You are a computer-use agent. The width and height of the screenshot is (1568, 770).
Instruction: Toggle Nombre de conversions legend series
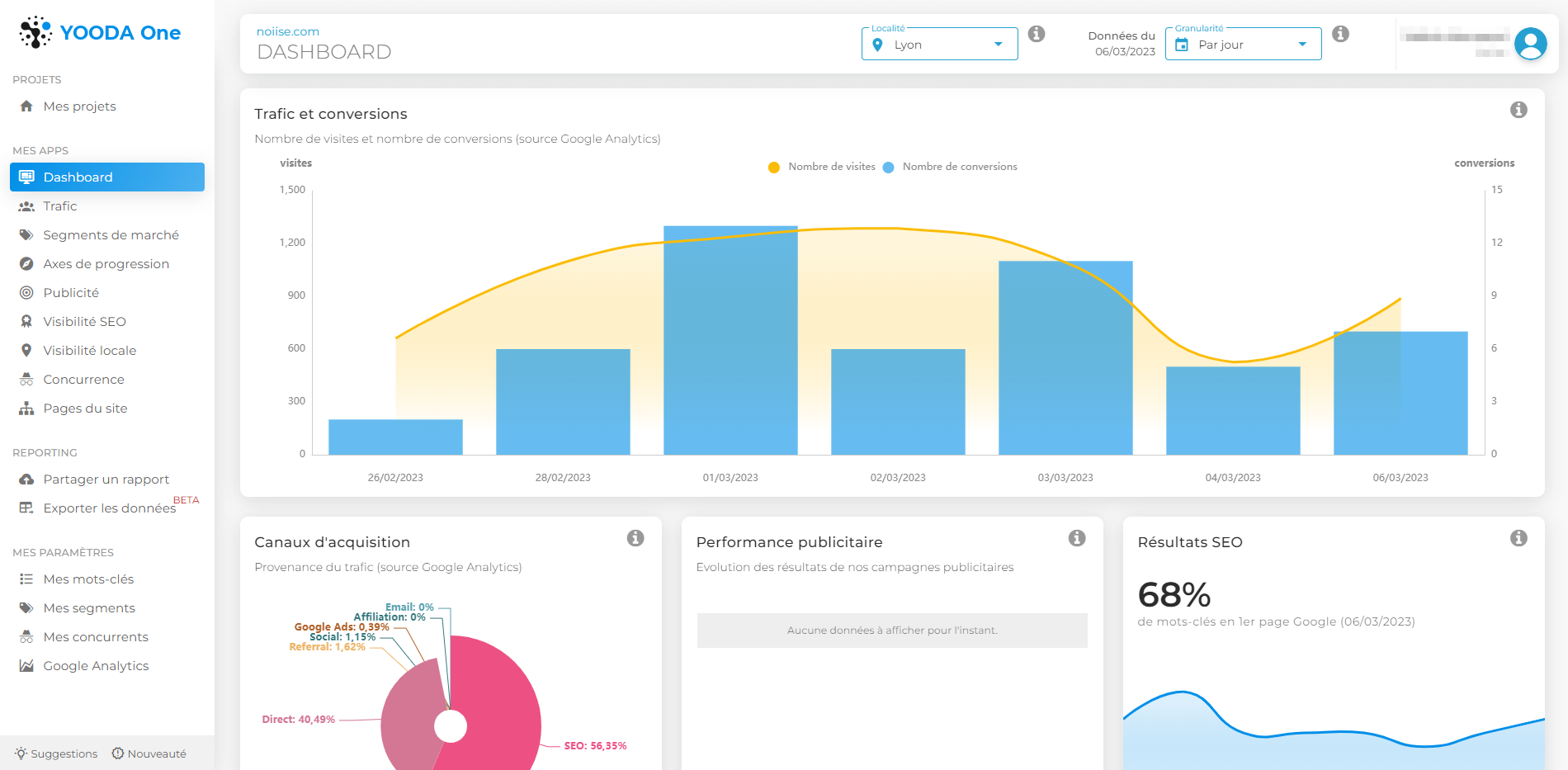(950, 167)
